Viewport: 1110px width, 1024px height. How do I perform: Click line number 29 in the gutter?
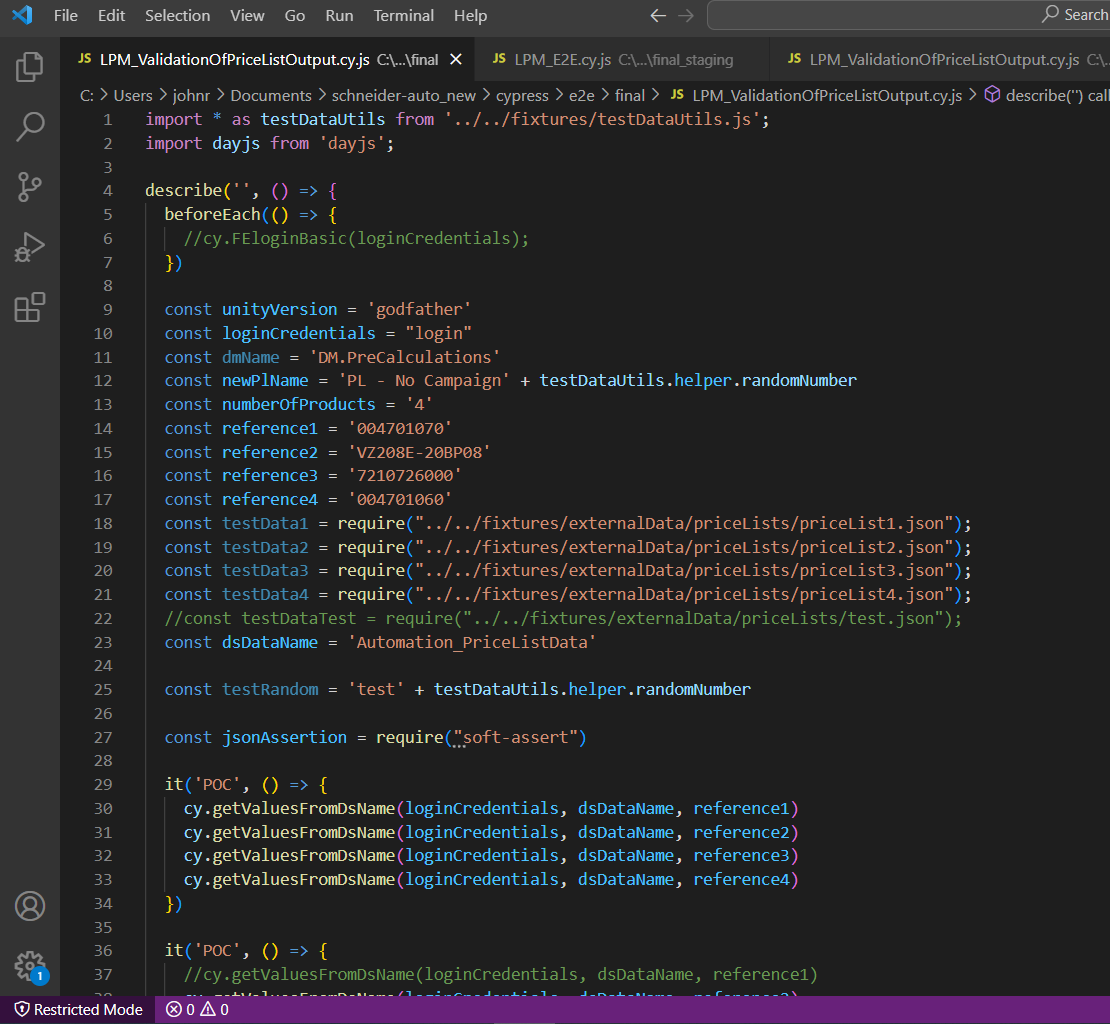point(102,785)
